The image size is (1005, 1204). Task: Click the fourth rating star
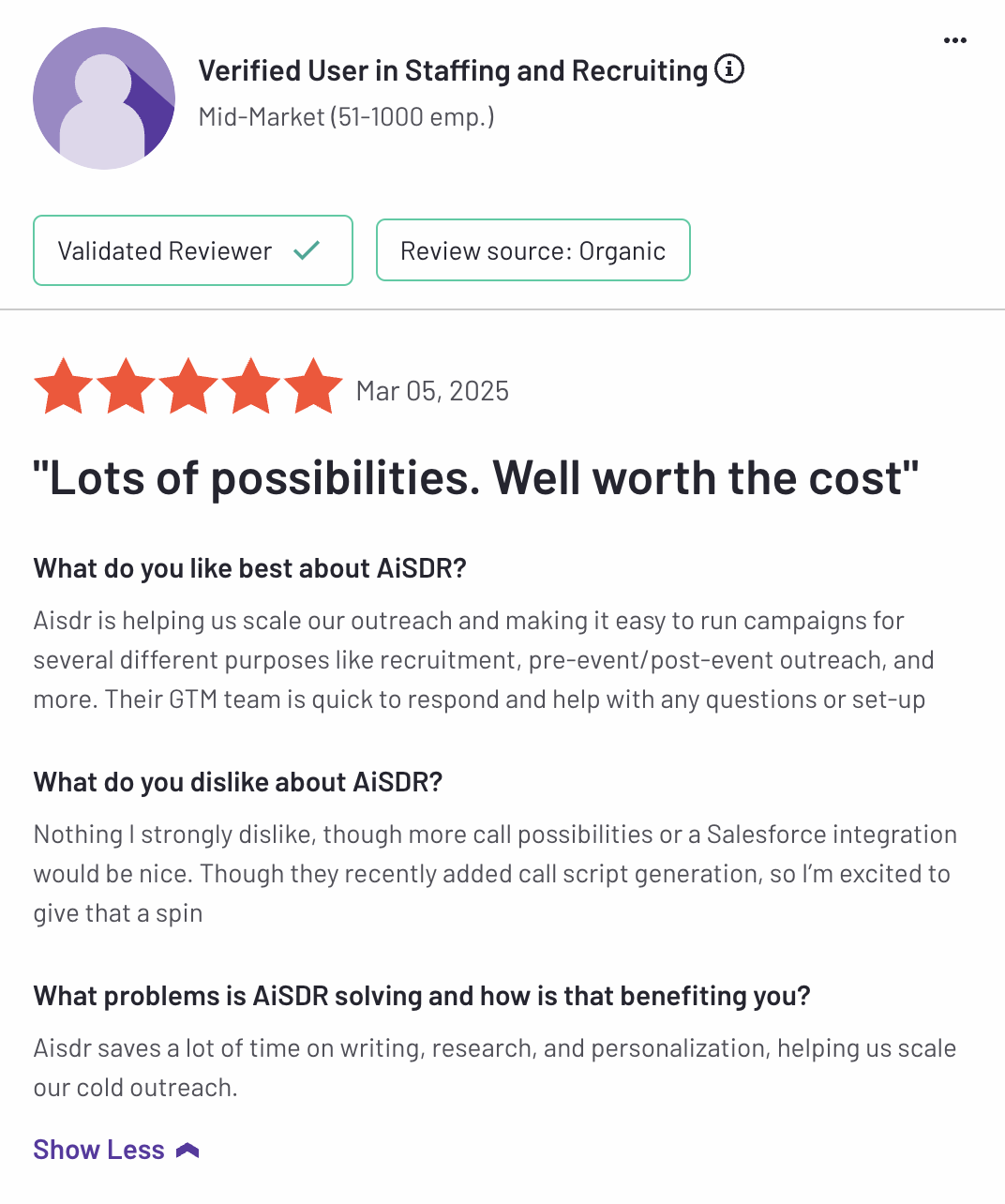[251, 386]
